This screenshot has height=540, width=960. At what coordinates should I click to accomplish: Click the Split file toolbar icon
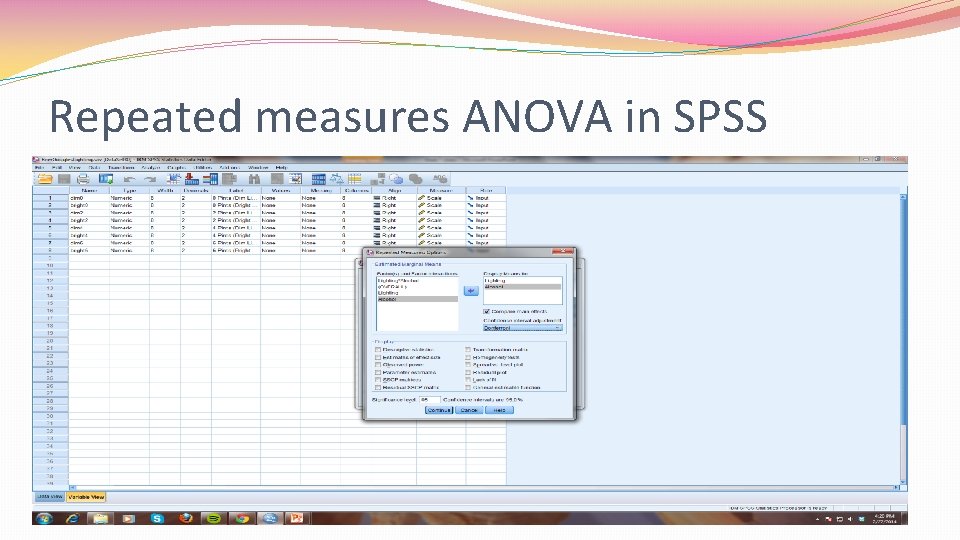click(x=318, y=179)
